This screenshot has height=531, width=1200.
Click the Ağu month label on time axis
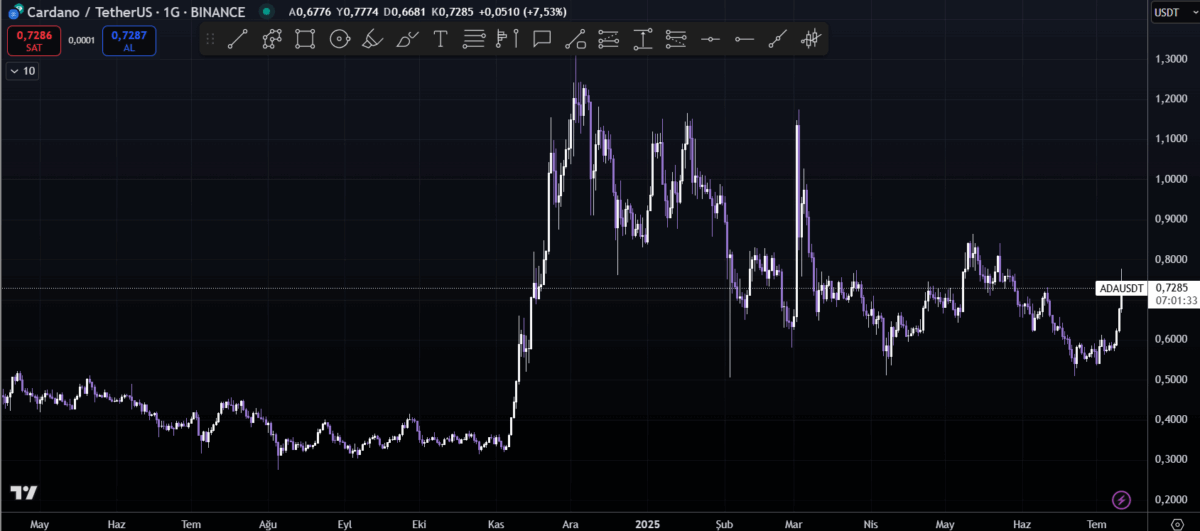pos(267,523)
